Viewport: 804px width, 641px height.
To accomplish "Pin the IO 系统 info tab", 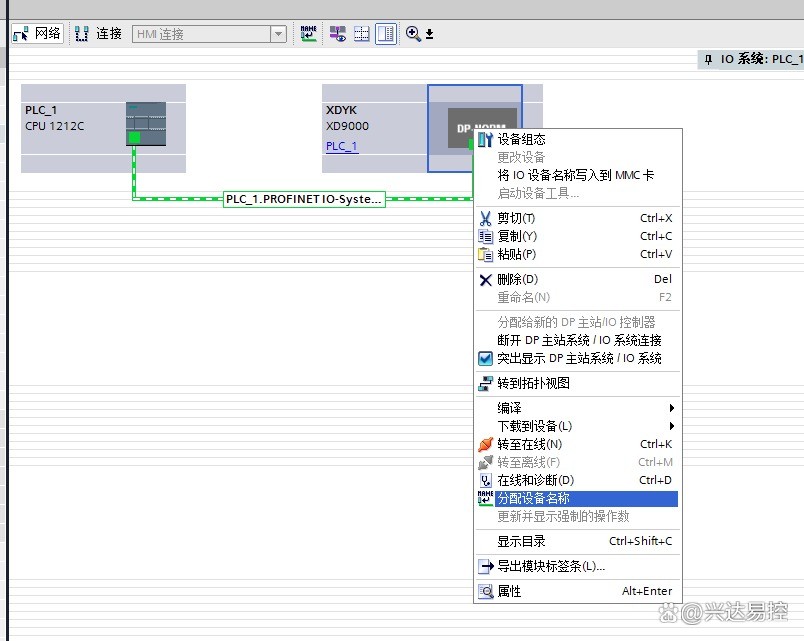I will [708, 59].
